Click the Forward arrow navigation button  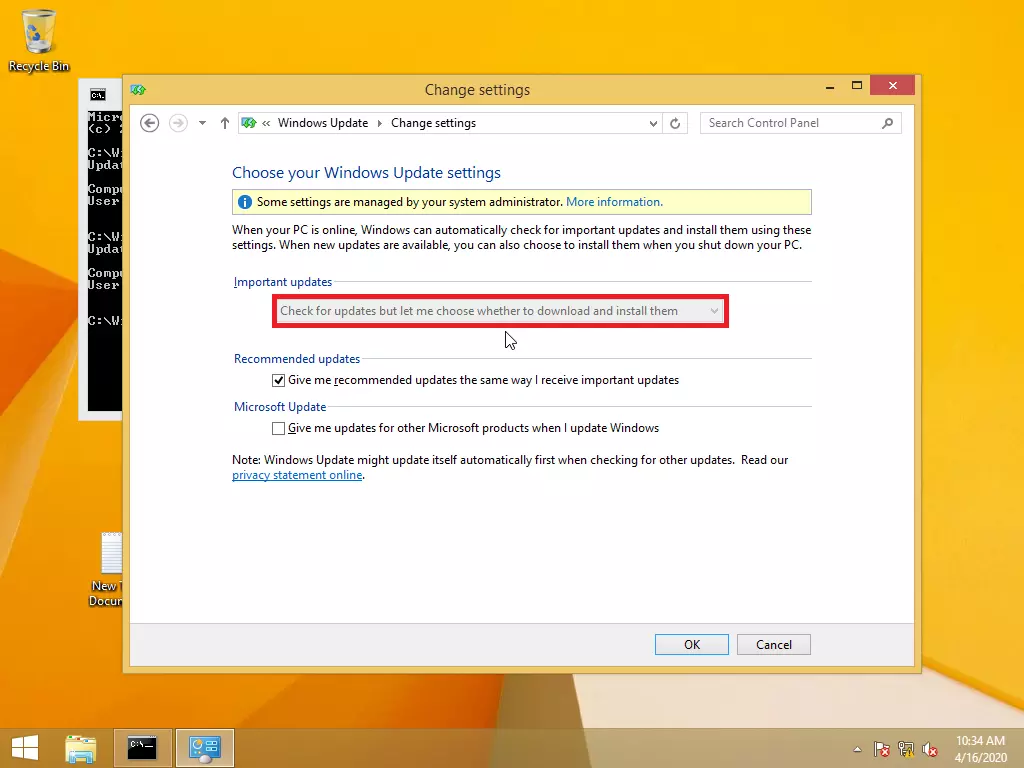[x=178, y=123]
